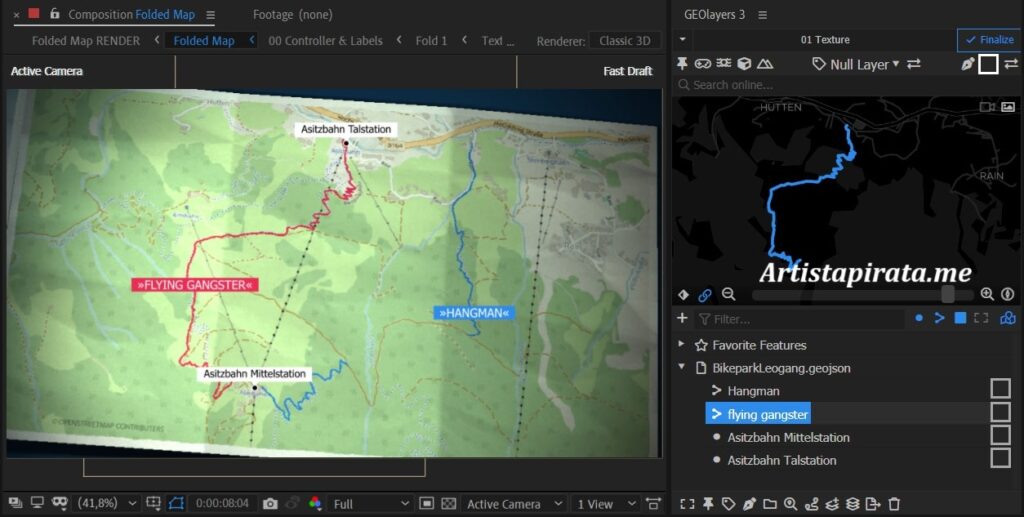Switch to the Fold 1 tab
Viewport: 1024px width, 517px height.
(431, 40)
